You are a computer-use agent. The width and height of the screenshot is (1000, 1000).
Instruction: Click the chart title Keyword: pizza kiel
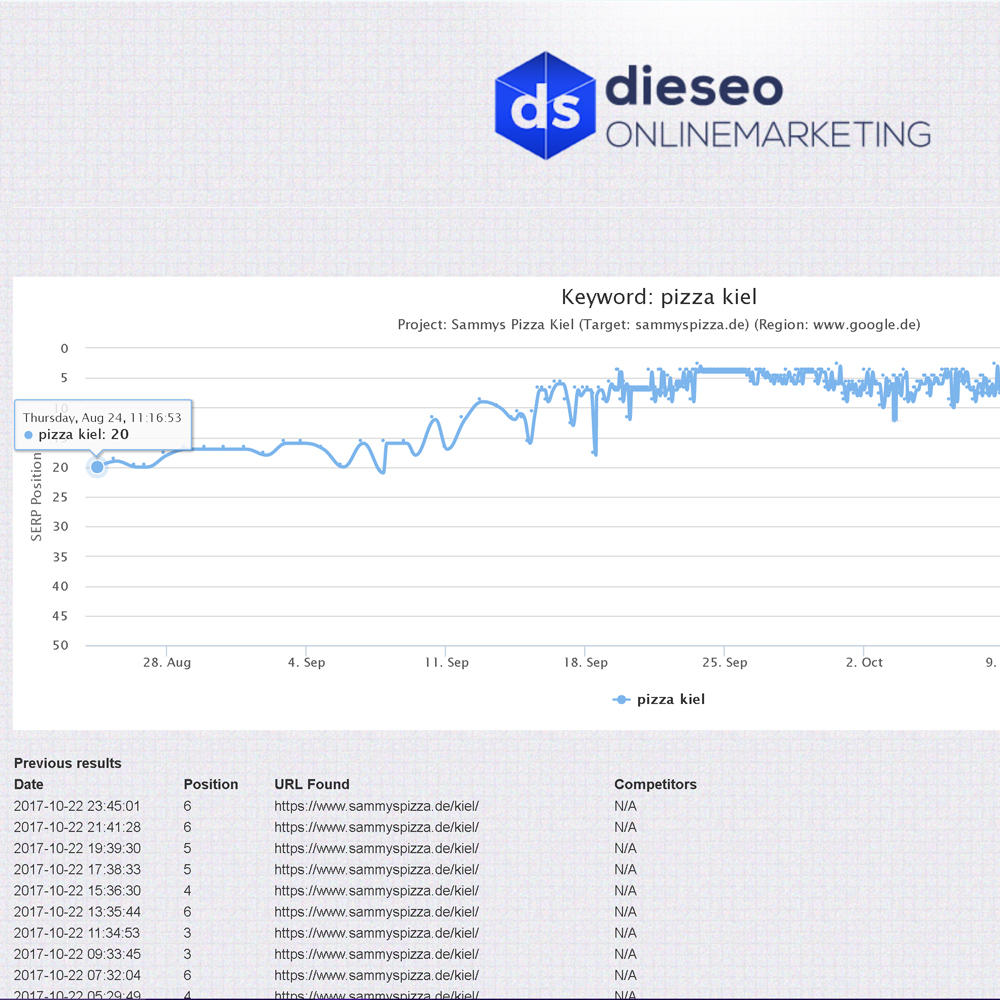point(659,297)
